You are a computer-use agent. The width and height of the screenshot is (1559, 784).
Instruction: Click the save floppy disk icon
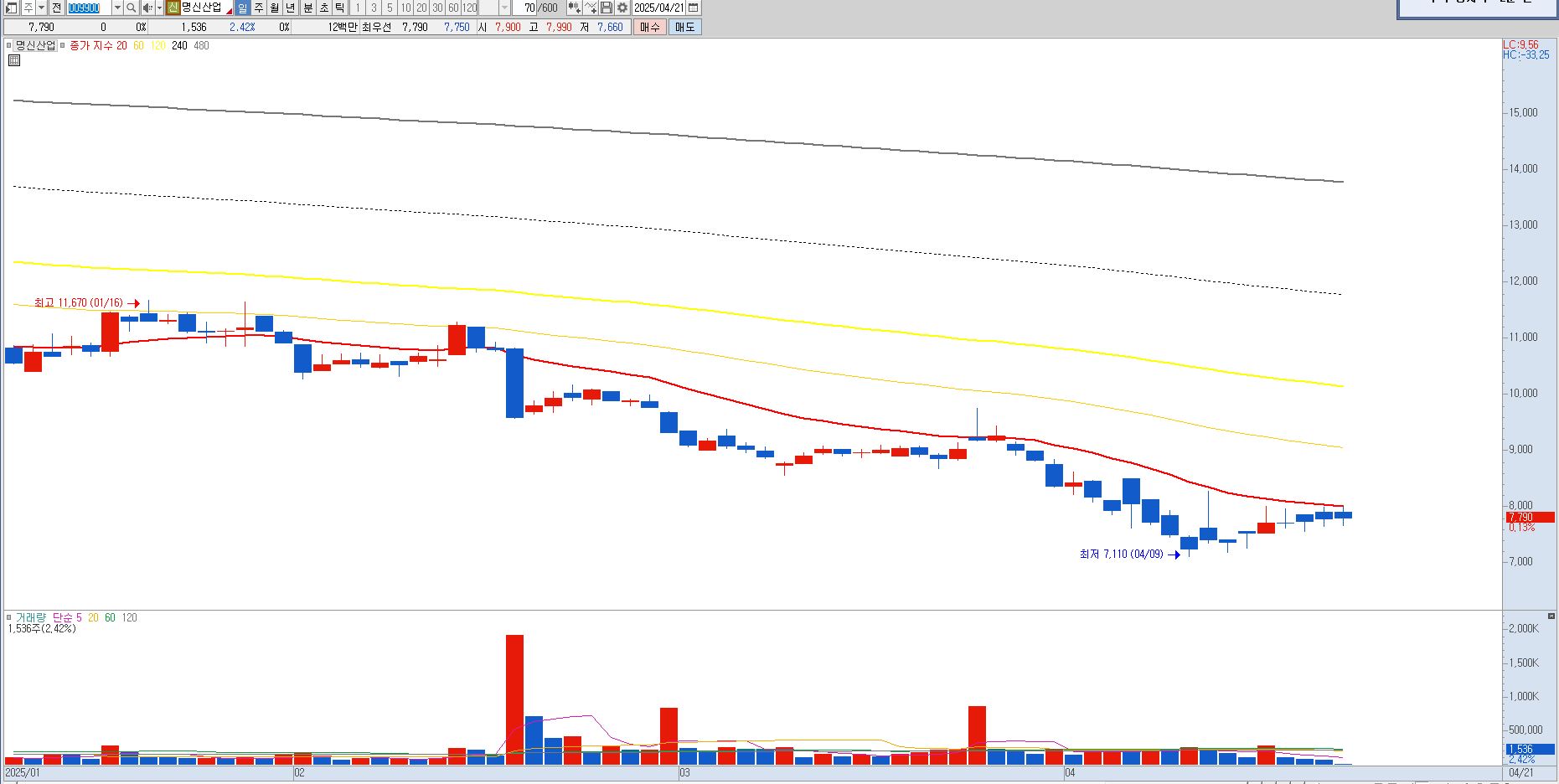click(607, 8)
